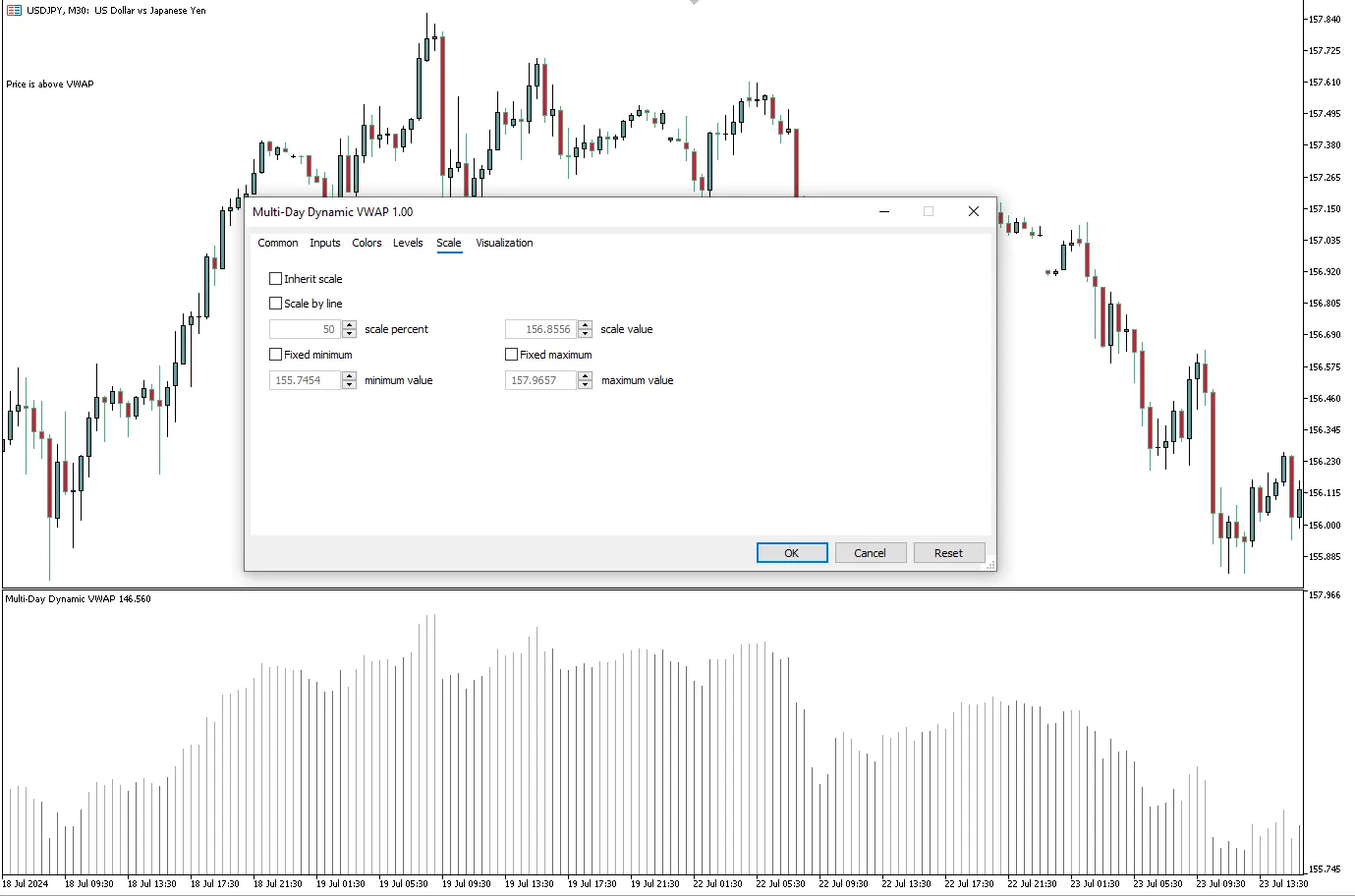
Task: Focus the minimum value field 155.7454
Action: tap(306, 380)
